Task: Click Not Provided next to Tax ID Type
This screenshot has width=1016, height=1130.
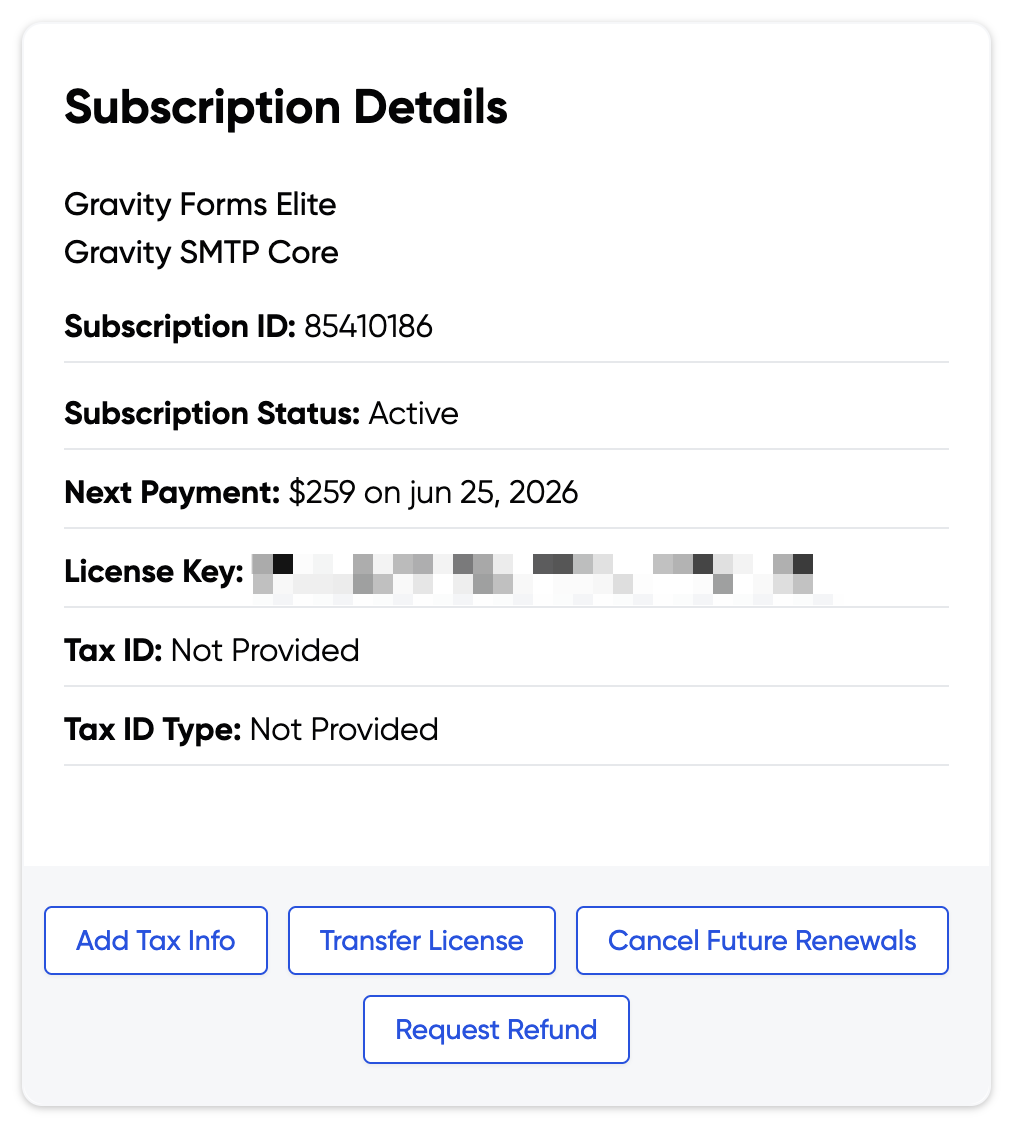Action: pos(344,729)
